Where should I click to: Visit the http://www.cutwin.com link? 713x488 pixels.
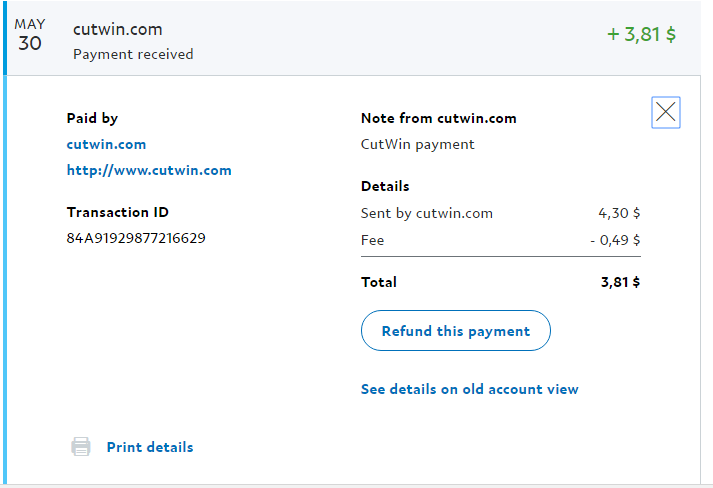pos(149,170)
